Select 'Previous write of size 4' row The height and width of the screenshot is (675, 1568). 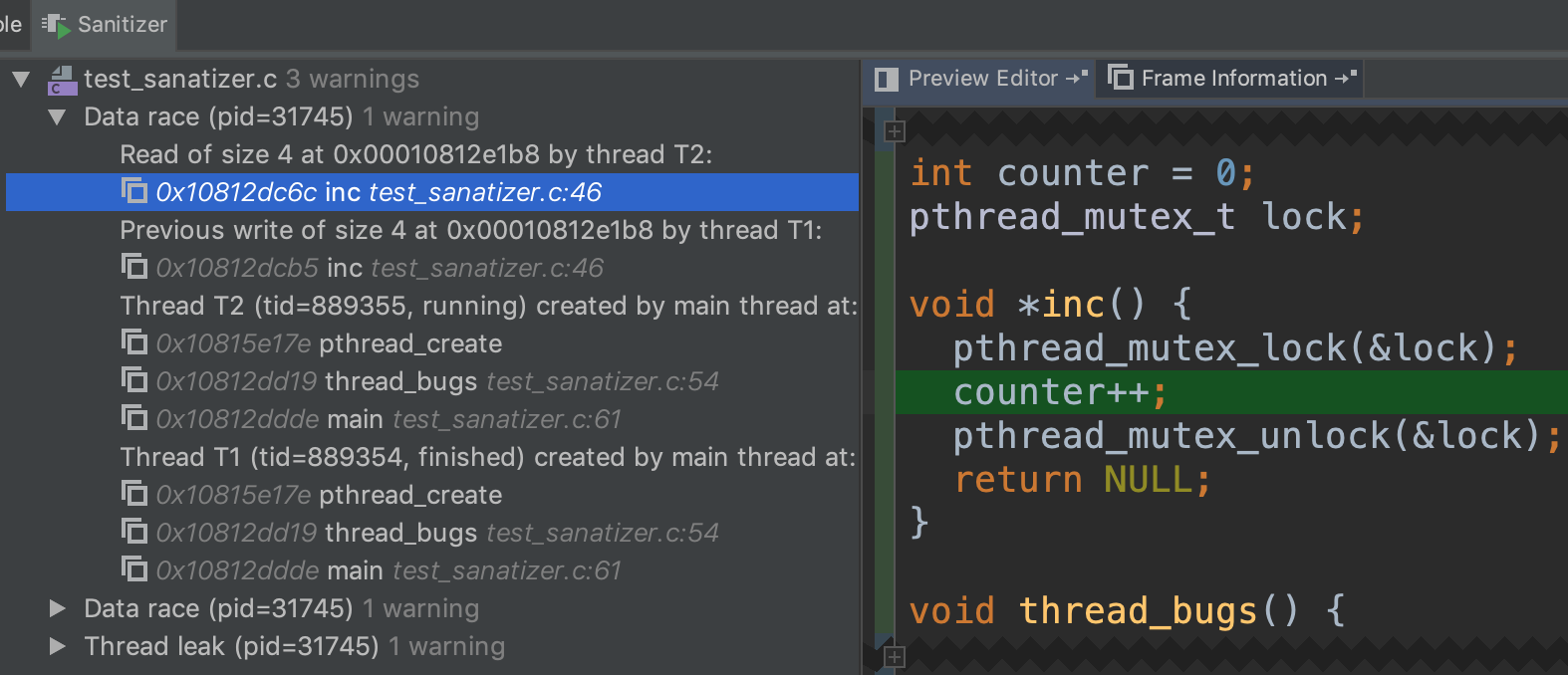(470, 230)
